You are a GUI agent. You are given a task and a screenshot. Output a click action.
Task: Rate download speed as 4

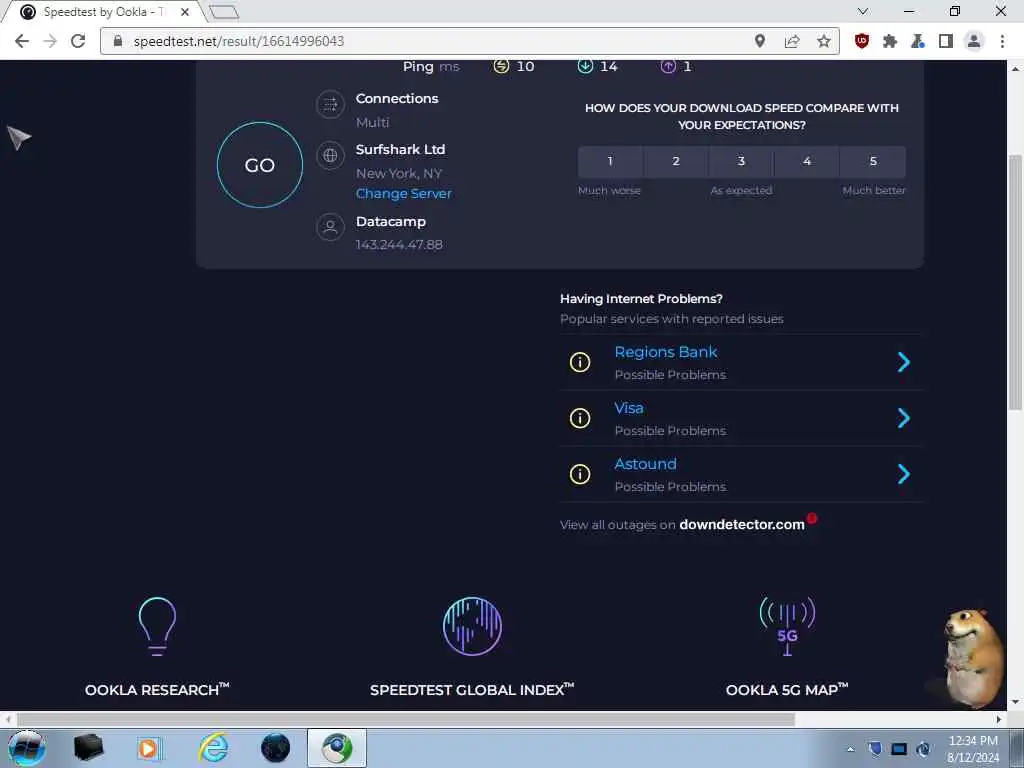coord(807,161)
